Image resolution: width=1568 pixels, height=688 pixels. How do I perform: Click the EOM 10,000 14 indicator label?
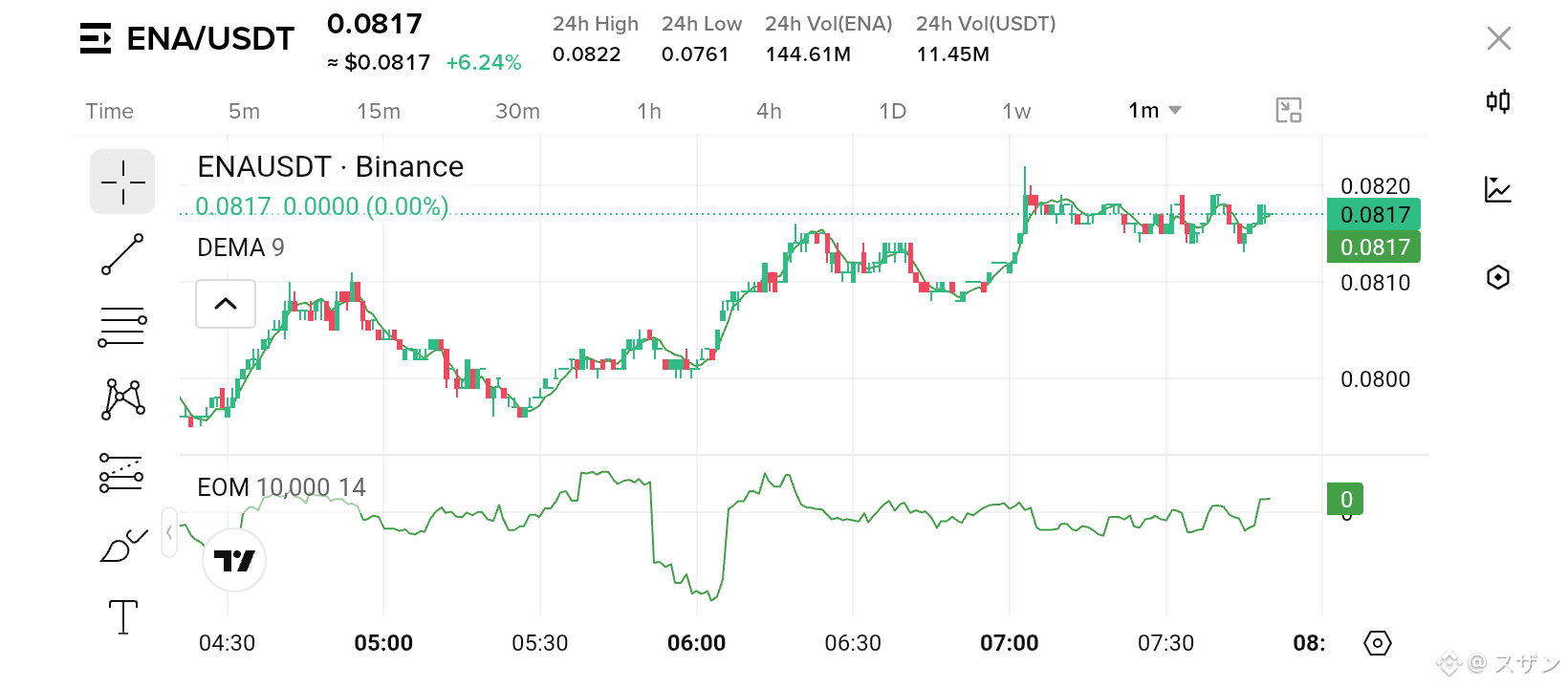pyautogui.click(x=281, y=487)
